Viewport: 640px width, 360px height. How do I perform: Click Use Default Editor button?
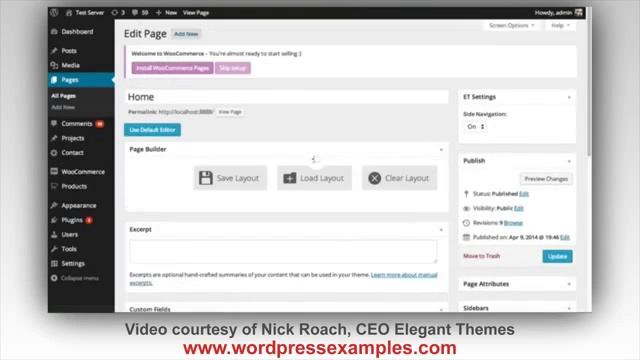tap(152, 130)
